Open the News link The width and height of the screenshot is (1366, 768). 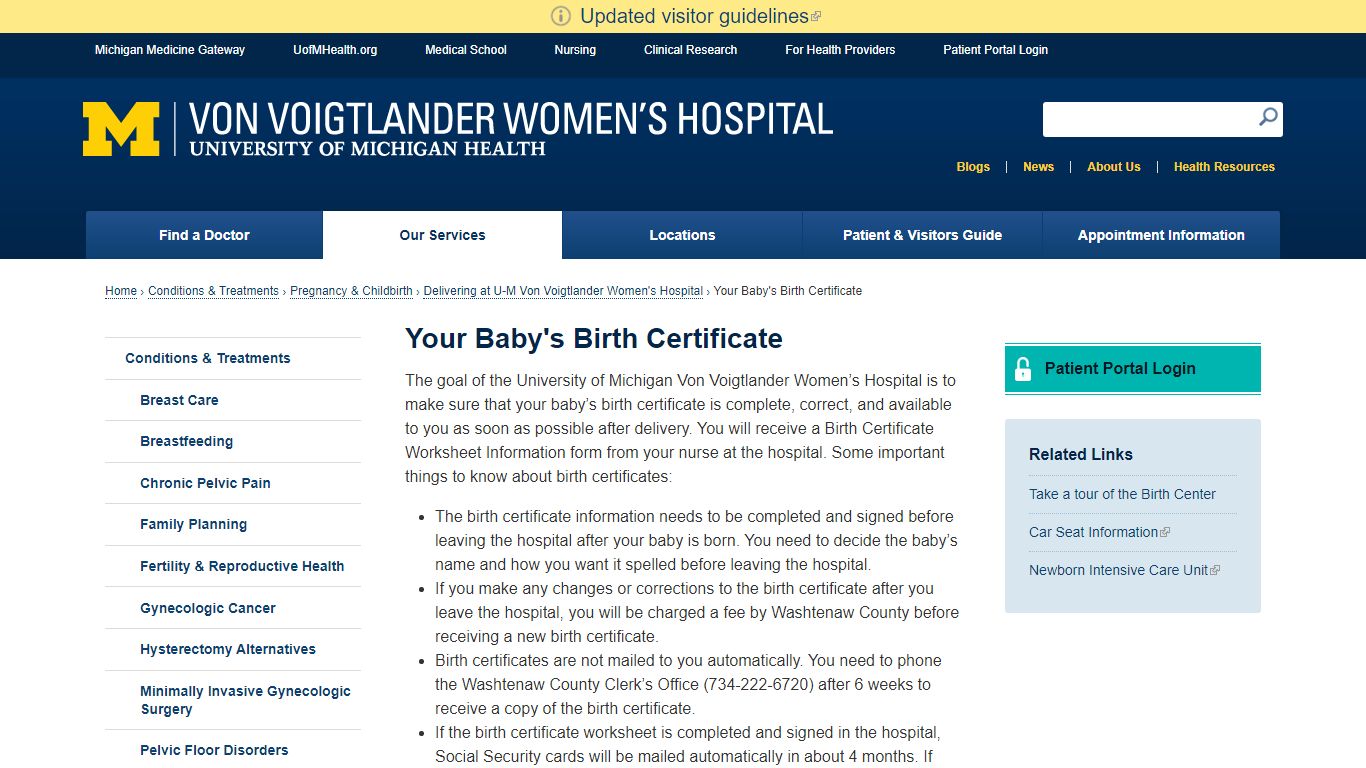click(1038, 167)
